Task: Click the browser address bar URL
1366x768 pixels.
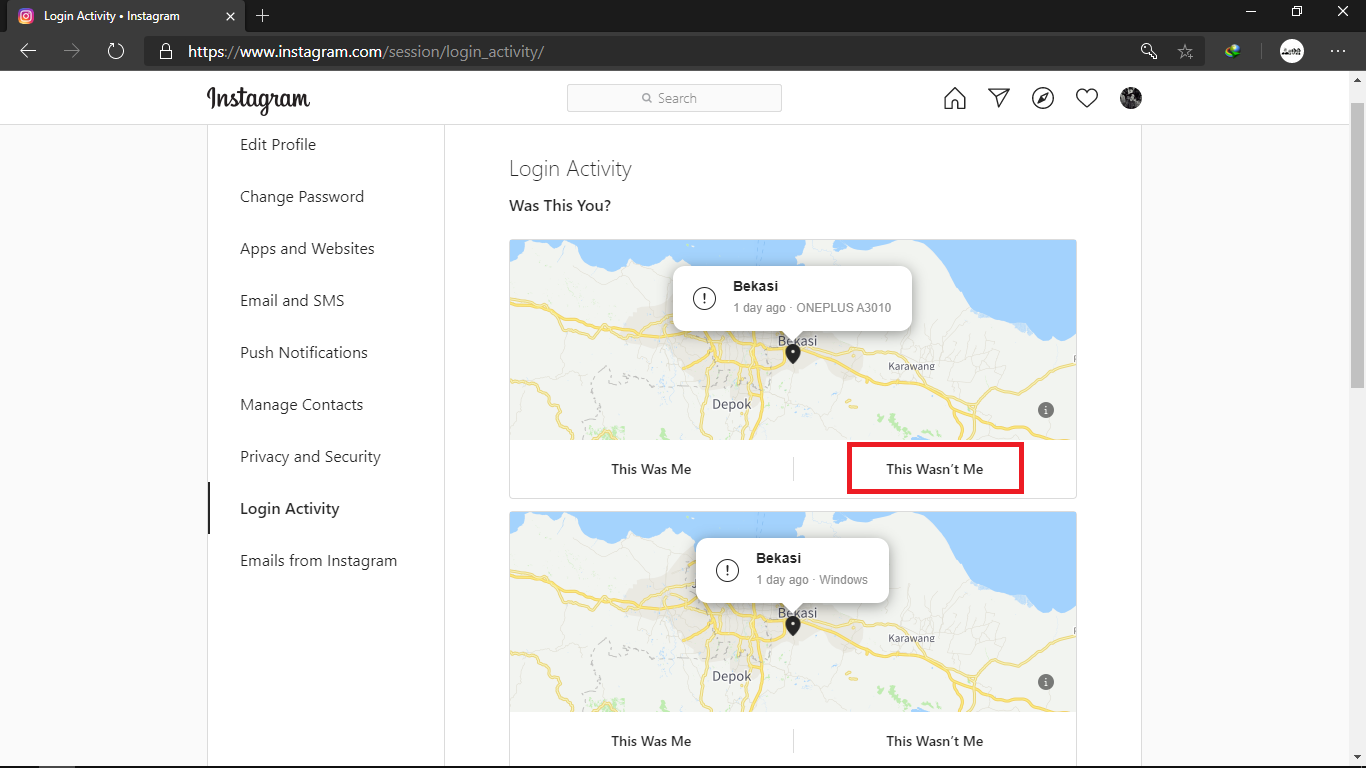Action: [x=366, y=51]
